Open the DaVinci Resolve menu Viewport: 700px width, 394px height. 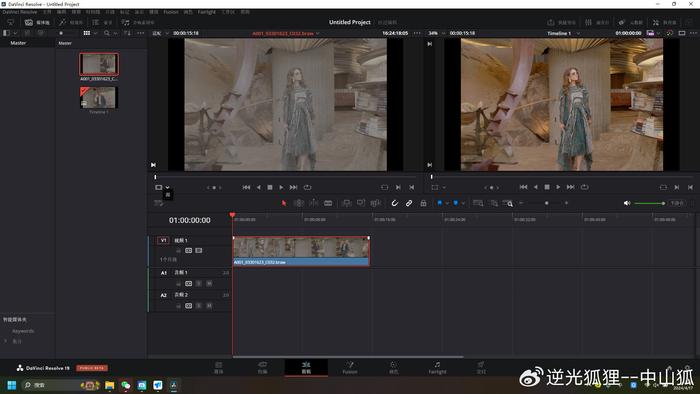20,12
